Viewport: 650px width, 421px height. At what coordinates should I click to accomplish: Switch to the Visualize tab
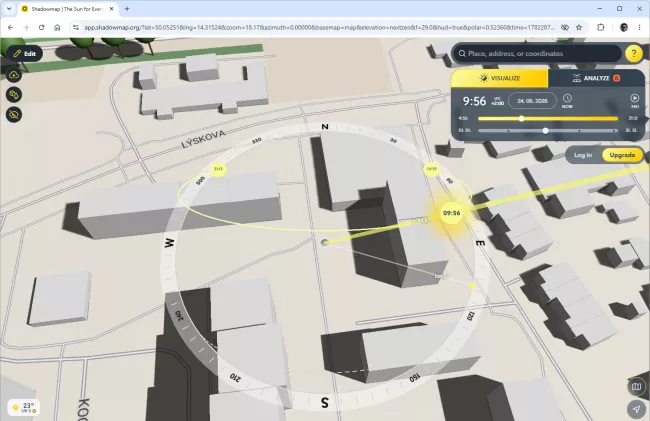coord(500,78)
